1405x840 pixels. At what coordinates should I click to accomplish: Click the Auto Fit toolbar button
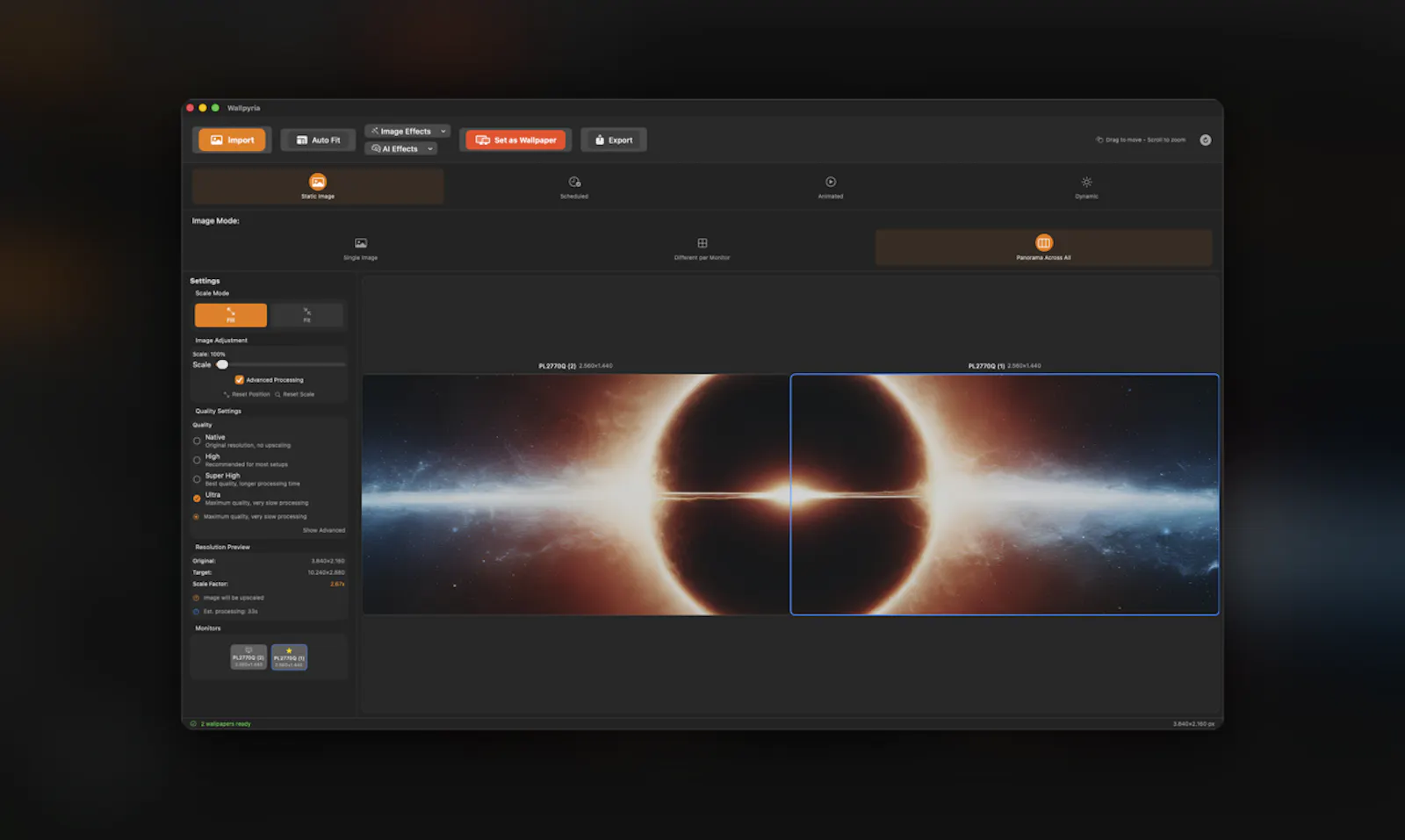pyautogui.click(x=318, y=140)
